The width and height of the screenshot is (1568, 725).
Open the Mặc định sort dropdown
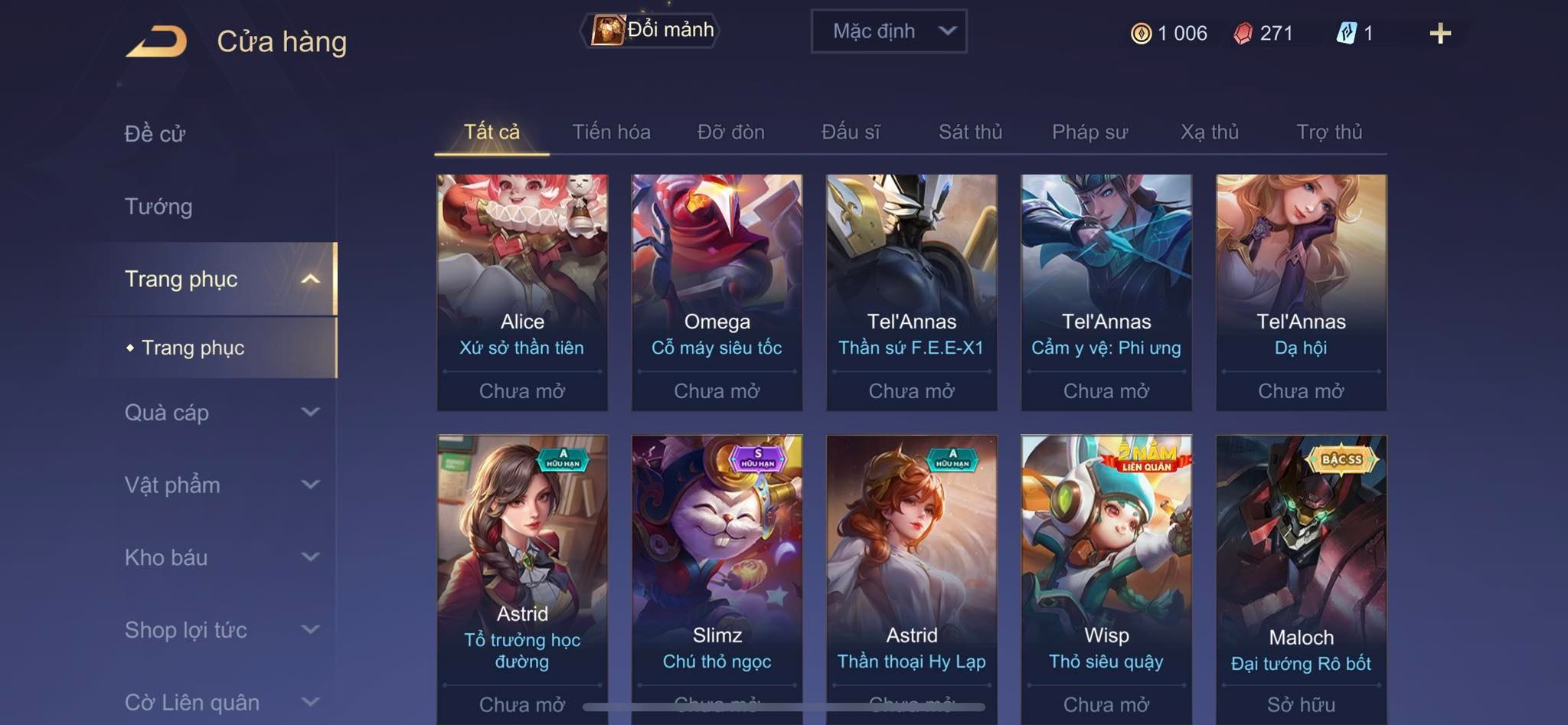click(889, 31)
